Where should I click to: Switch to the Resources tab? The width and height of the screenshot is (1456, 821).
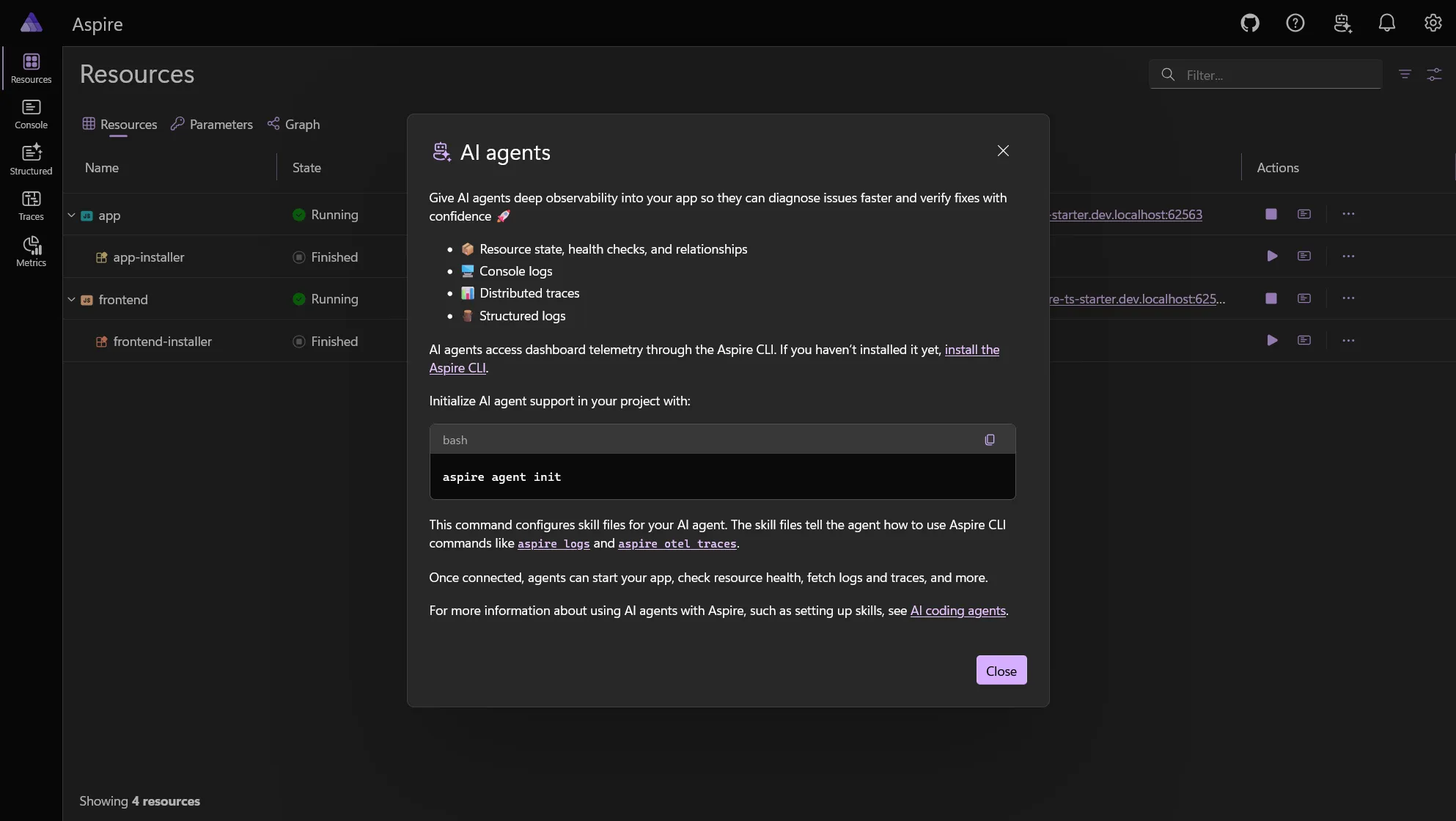(x=120, y=125)
